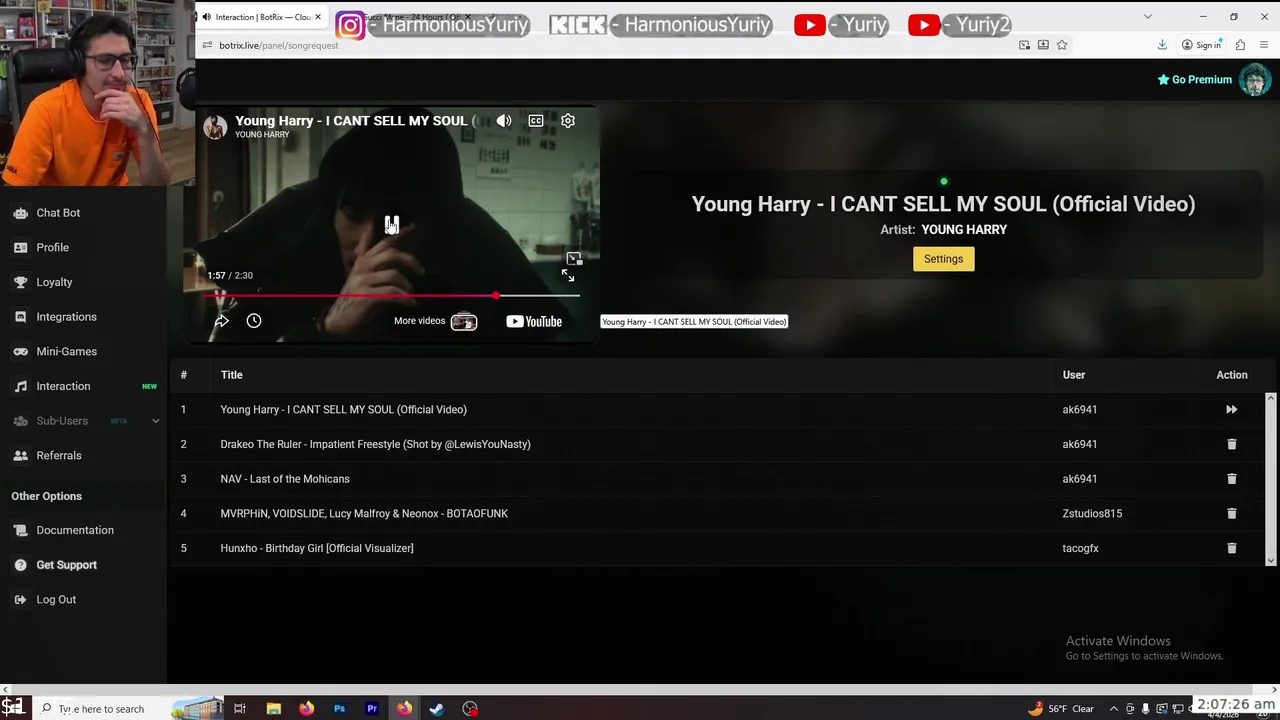Screen dimensions: 1280x720
Task: Click the Title column header
Action: pos(231,375)
